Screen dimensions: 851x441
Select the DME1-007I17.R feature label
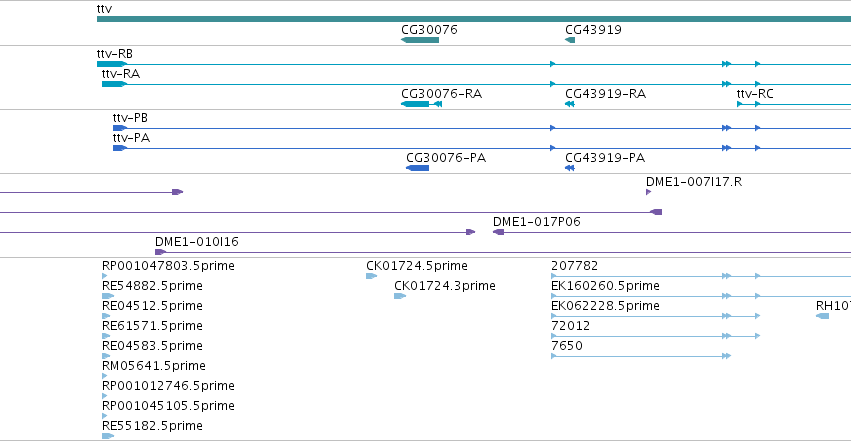pos(694,182)
